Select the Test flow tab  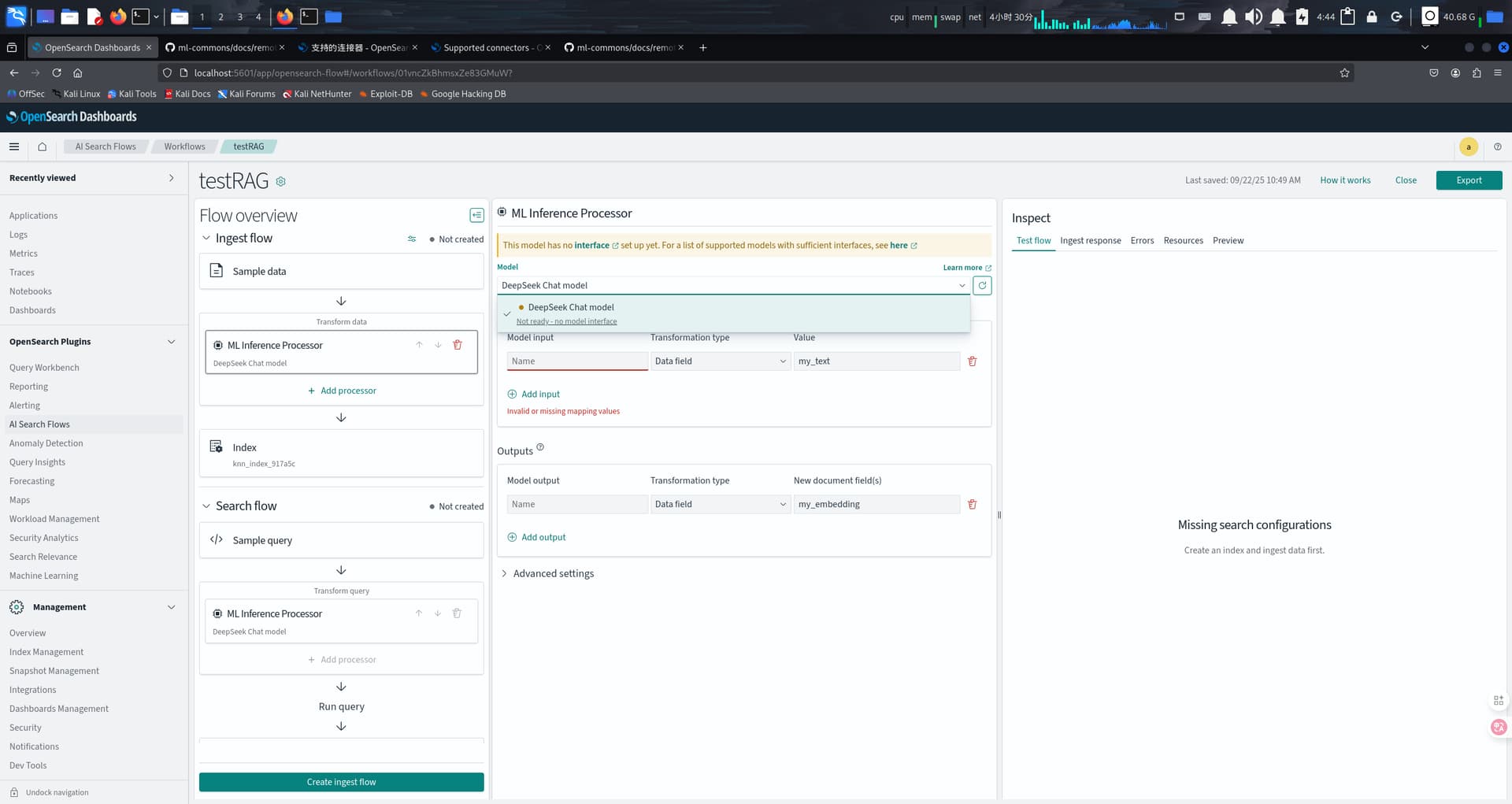point(1033,241)
